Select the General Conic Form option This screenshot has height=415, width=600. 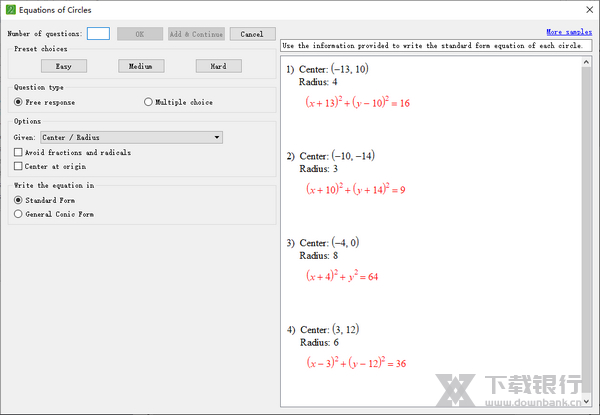click(x=18, y=214)
